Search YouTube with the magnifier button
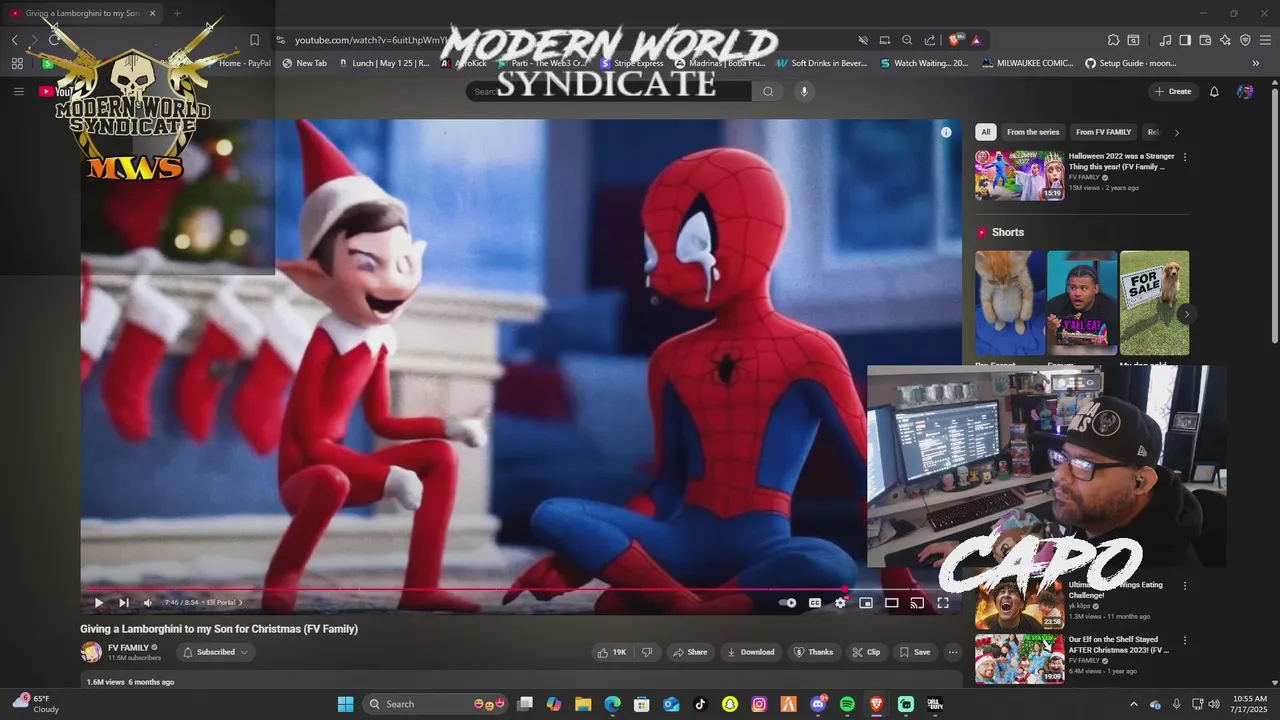 coord(768,91)
